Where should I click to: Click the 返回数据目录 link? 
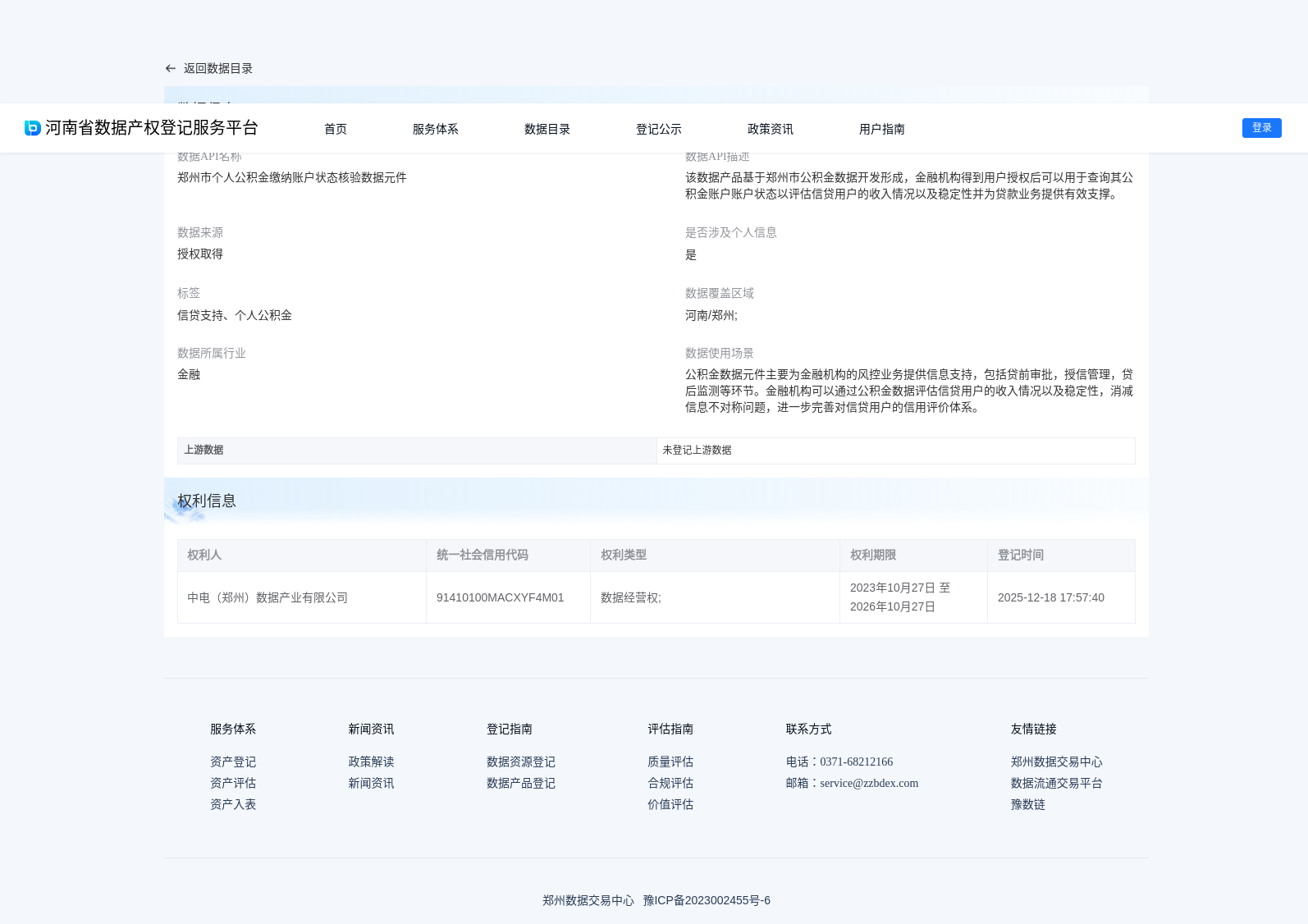tap(218, 69)
